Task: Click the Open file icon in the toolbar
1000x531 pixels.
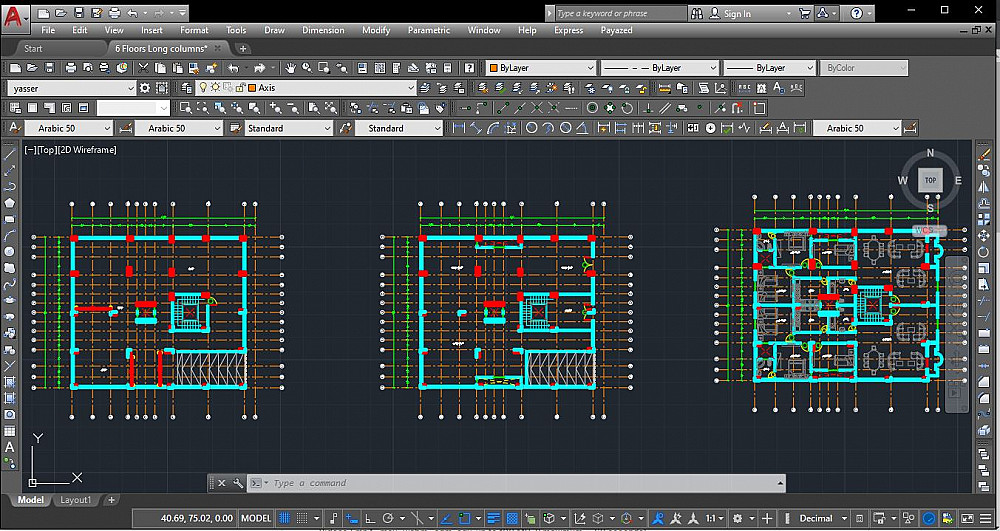Action: pos(32,68)
